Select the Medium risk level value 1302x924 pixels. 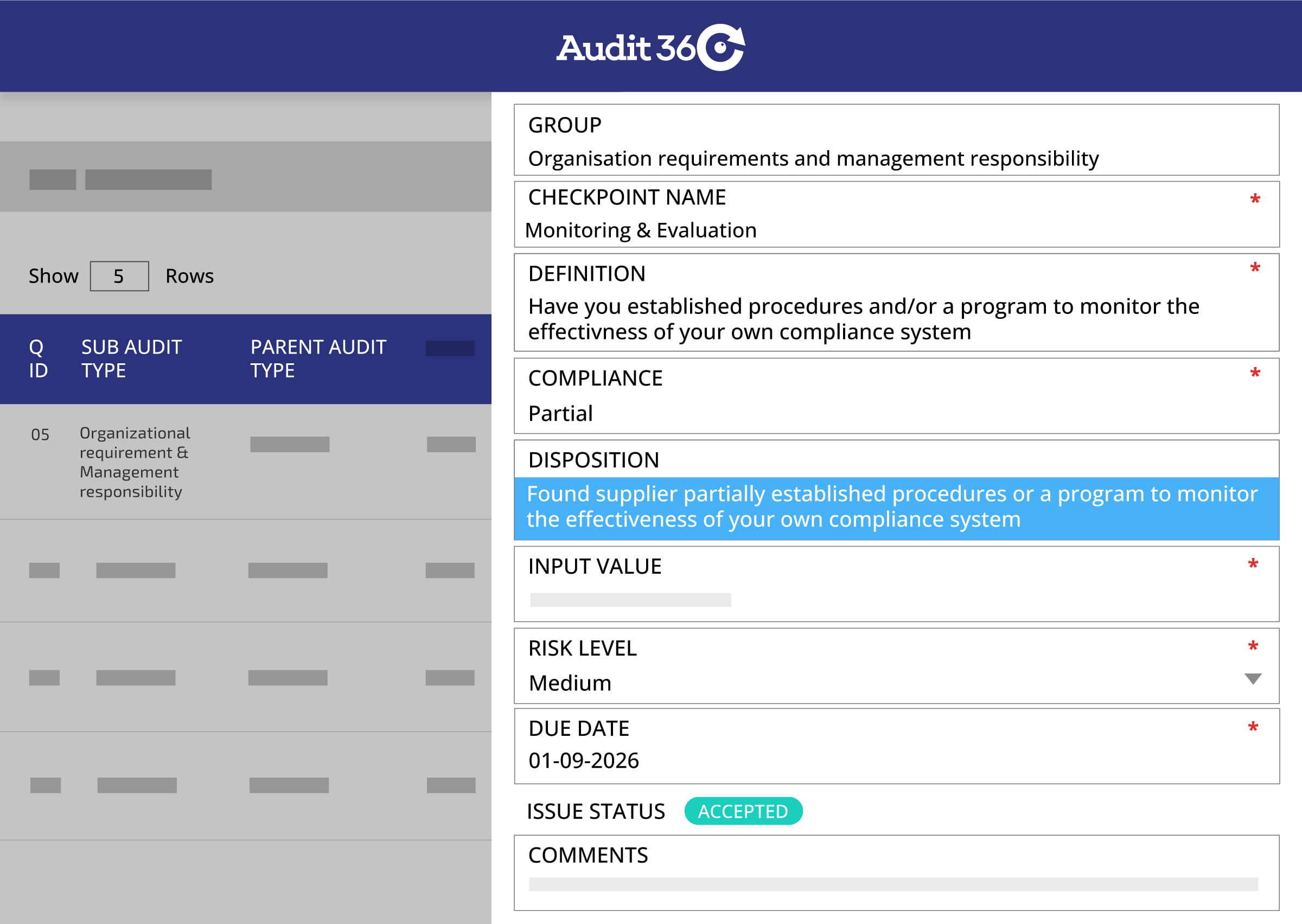tap(570, 683)
